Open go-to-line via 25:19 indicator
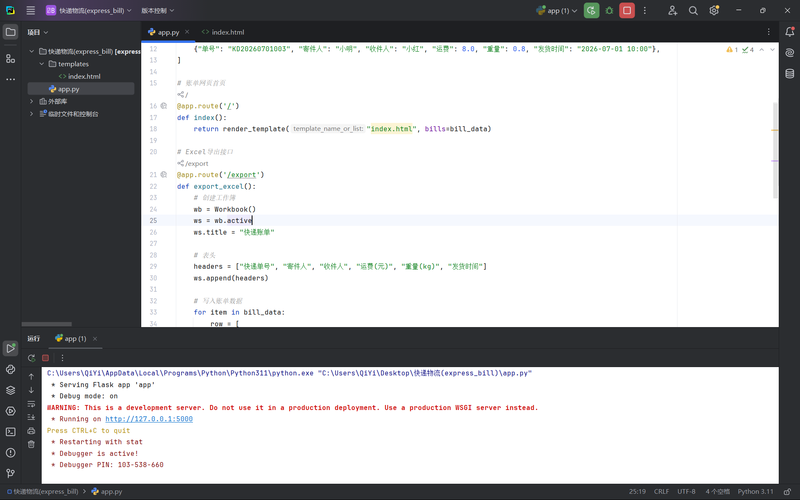 click(637, 492)
